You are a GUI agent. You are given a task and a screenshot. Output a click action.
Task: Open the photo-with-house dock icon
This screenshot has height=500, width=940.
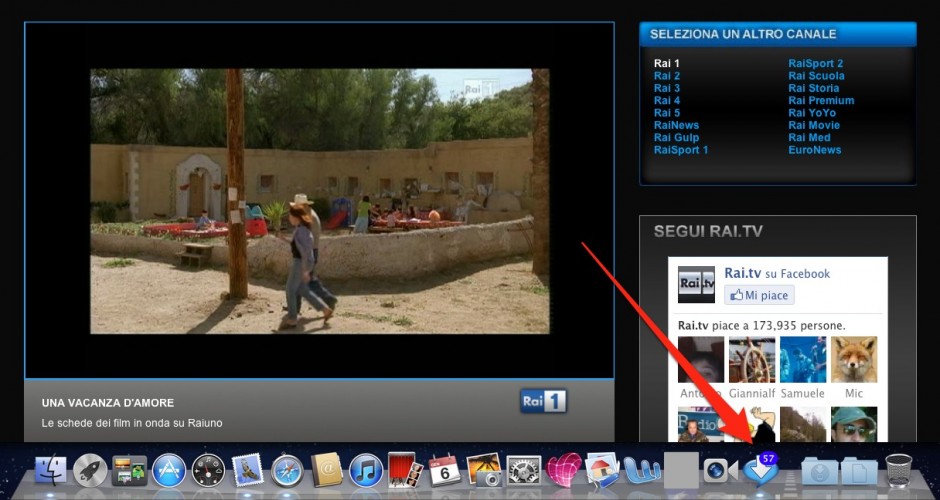602,469
